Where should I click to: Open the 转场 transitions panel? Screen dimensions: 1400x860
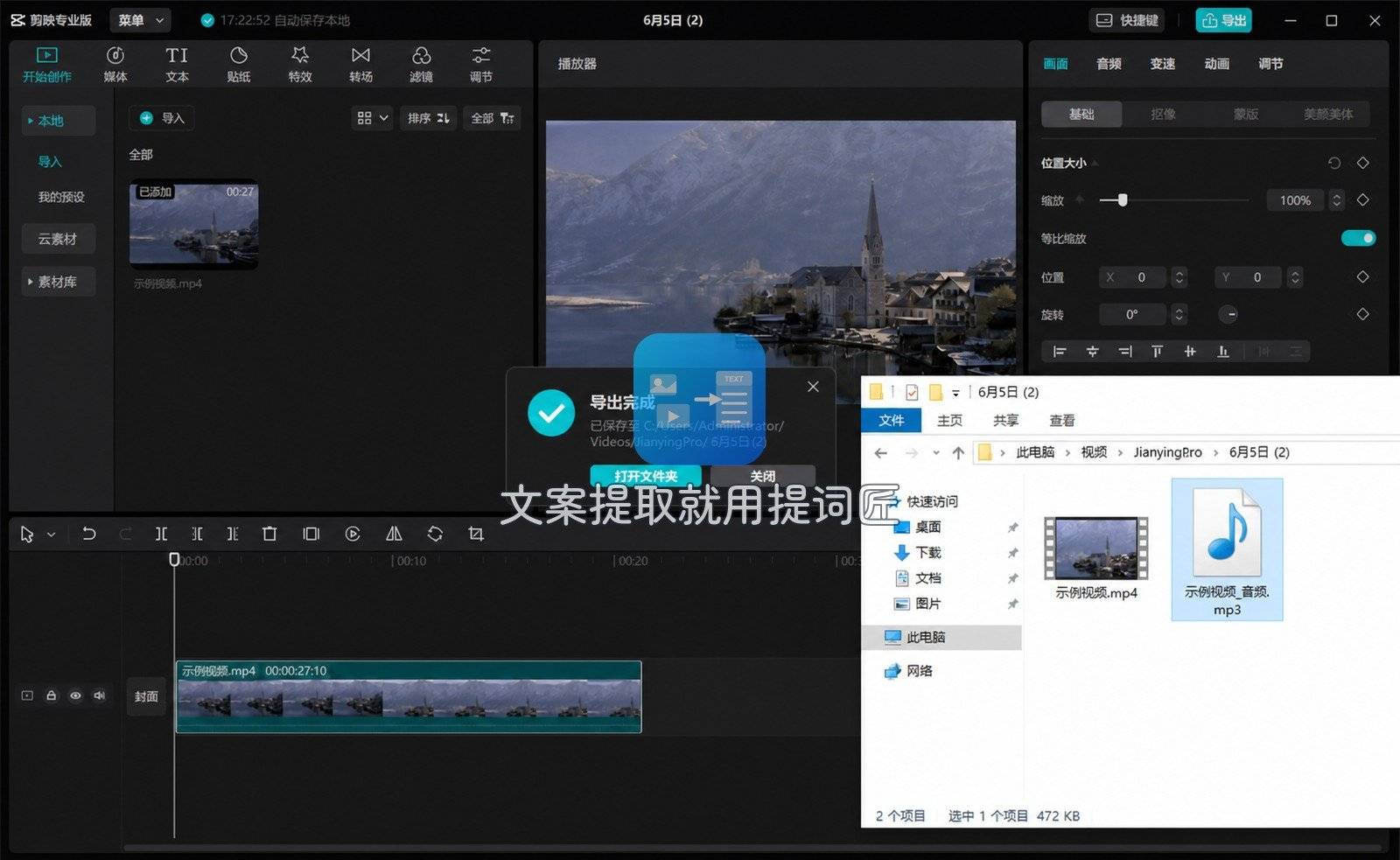360,65
